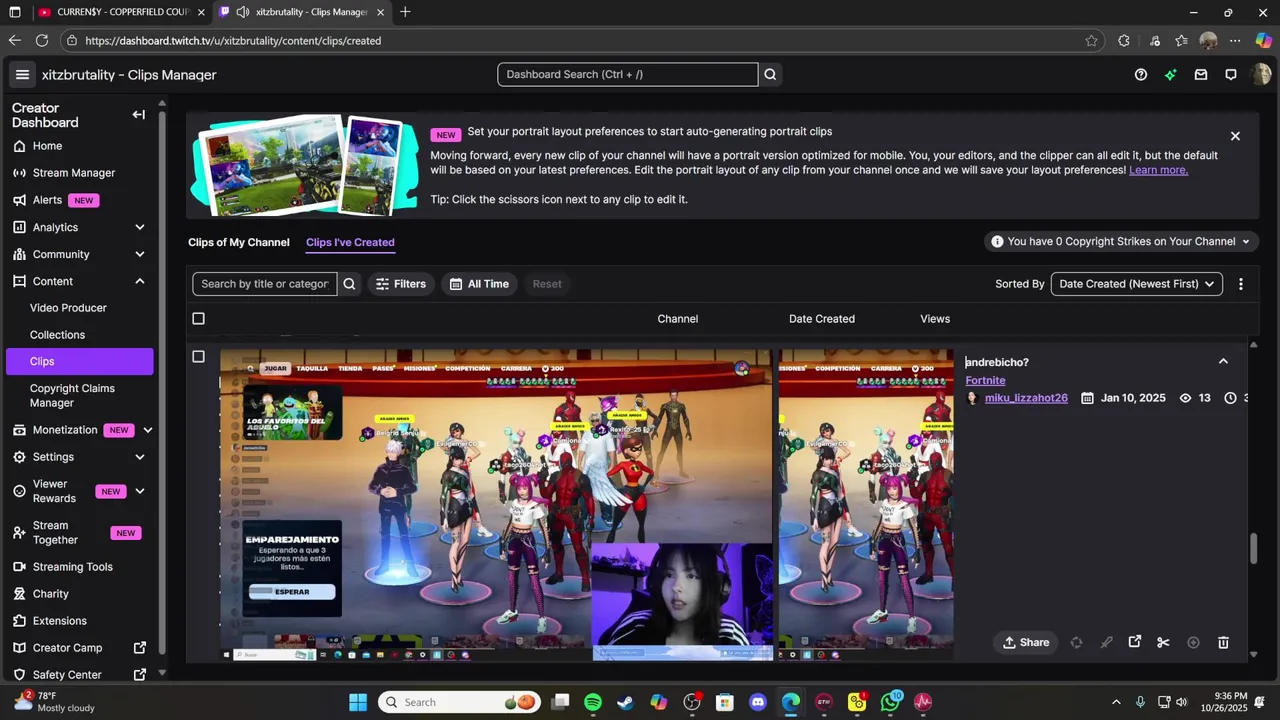The height and width of the screenshot is (720, 1280).
Task: Open Spotify from the taskbar
Action: (593, 702)
